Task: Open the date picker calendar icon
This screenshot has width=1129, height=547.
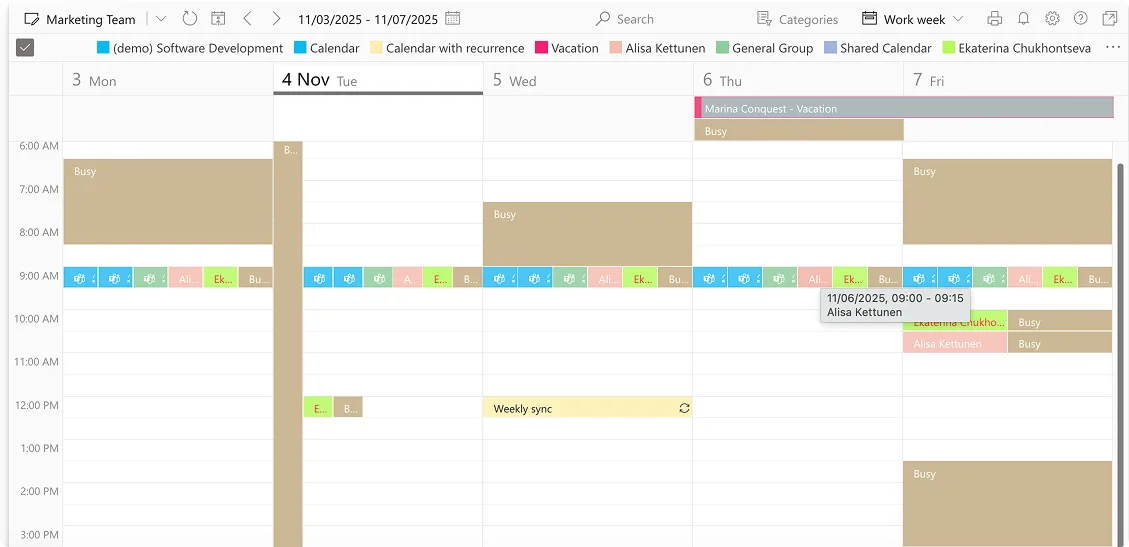Action: coord(452,19)
